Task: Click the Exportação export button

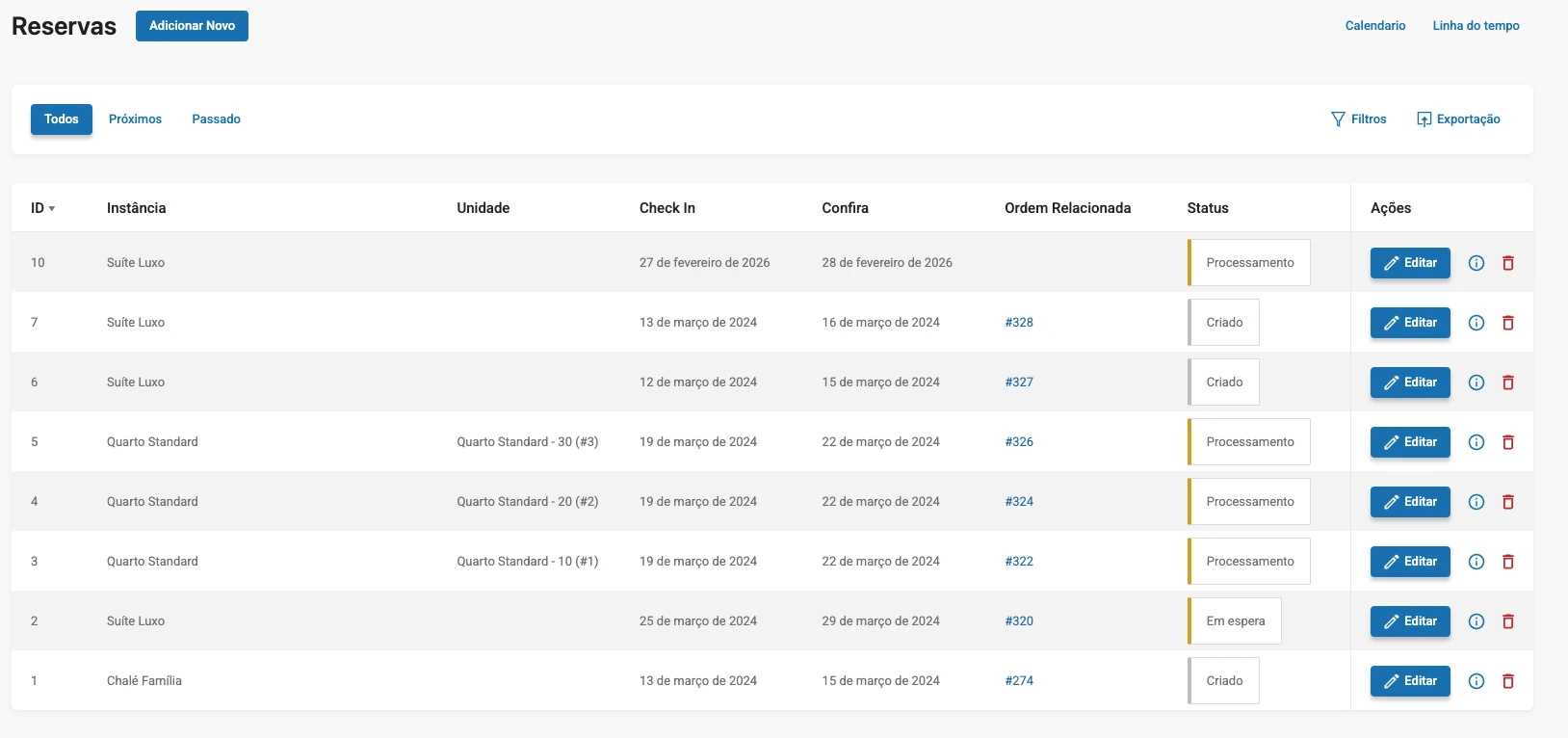Action: (1458, 119)
